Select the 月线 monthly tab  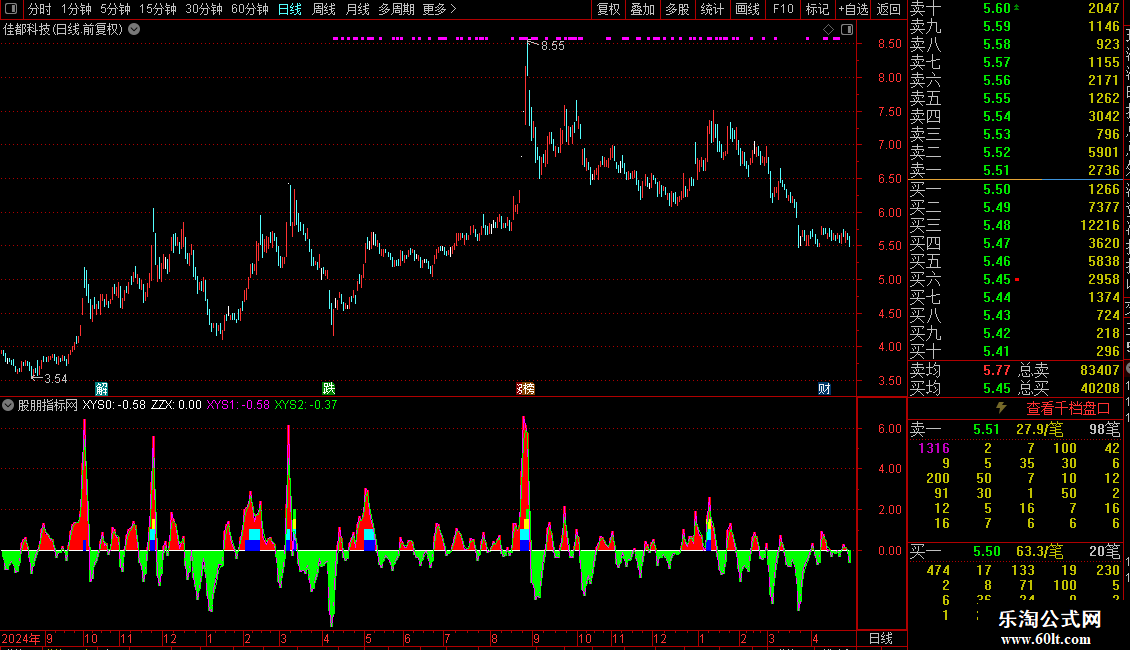[357, 9]
